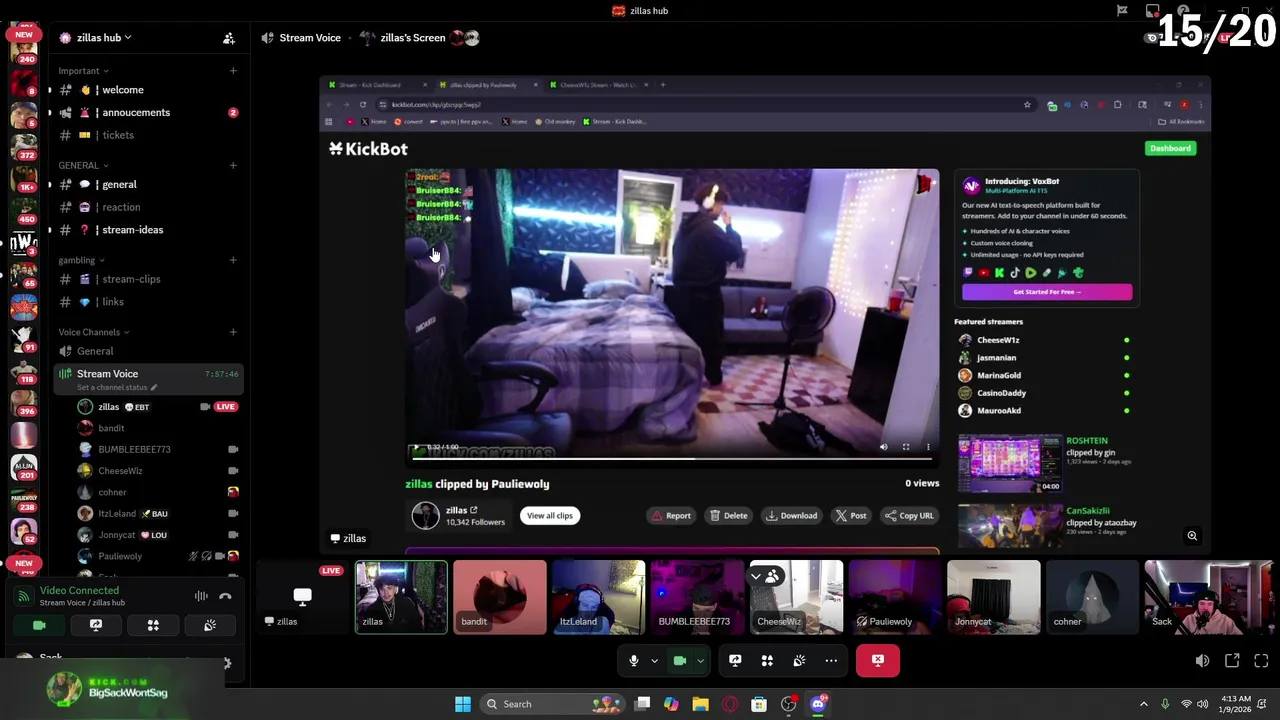Toggle noise suppression waveform icon
The width and height of the screenshot is (1280, 720).
[201, 596]
